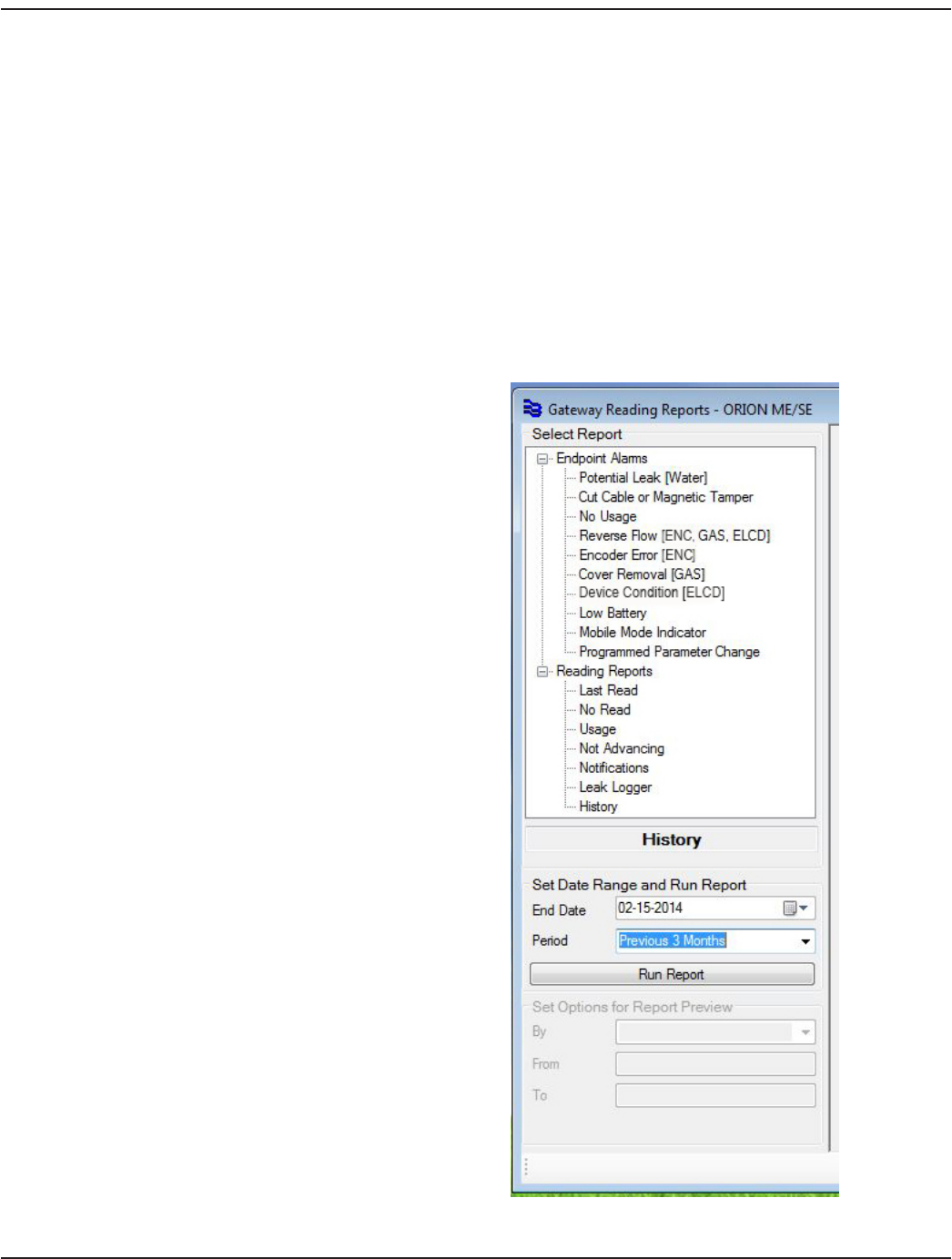Select the Not Advancing report

(x=622, y=748)
